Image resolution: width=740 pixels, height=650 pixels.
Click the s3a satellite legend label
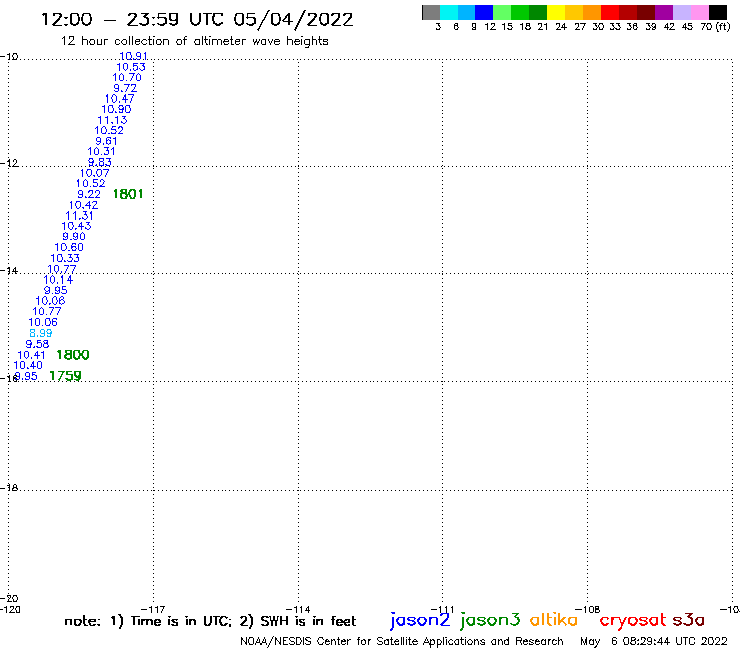(688, 620)
